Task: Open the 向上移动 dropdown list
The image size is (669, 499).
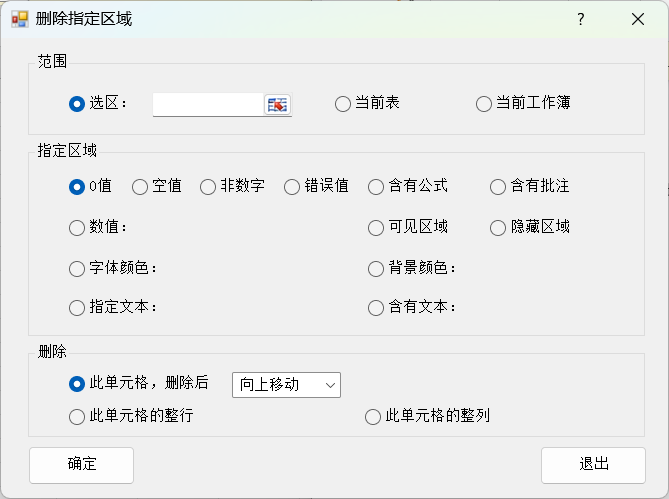Action: point(286,385)
